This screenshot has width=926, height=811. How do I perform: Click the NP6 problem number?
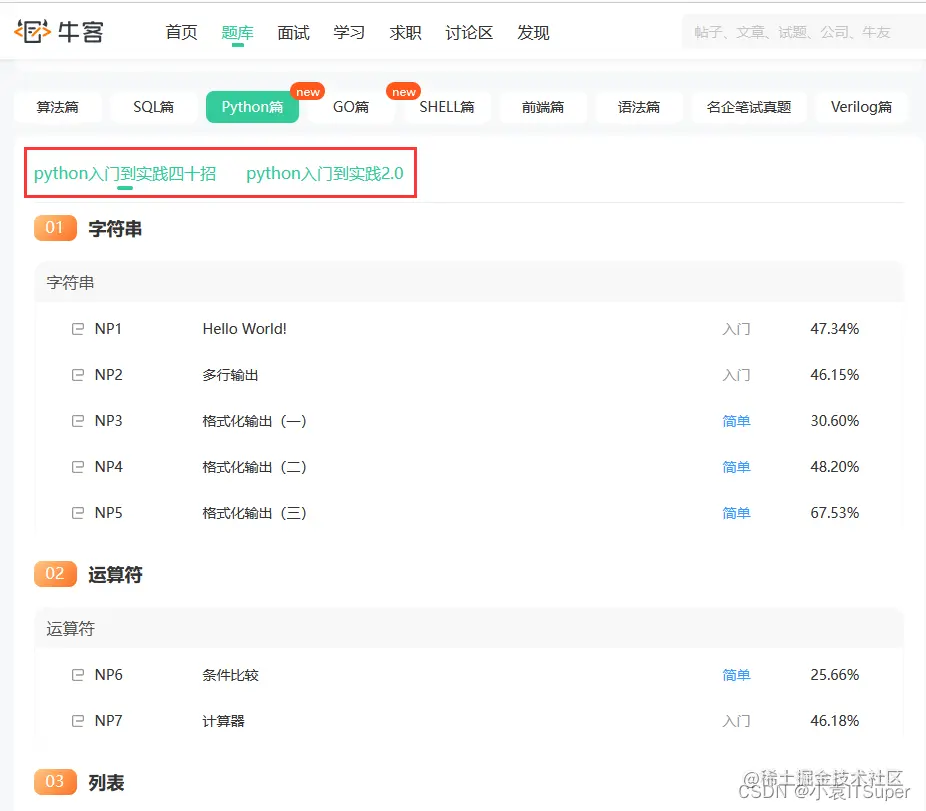click(x=109, y=675)
